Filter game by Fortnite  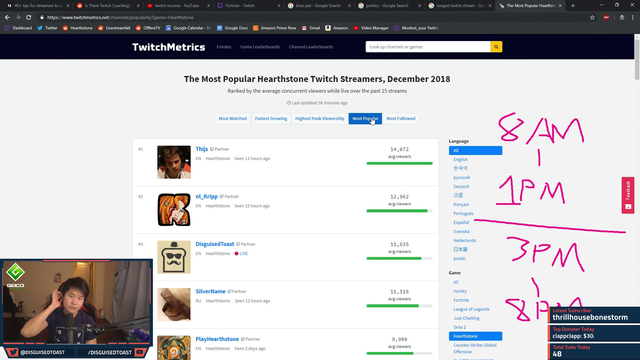point(461,300)
